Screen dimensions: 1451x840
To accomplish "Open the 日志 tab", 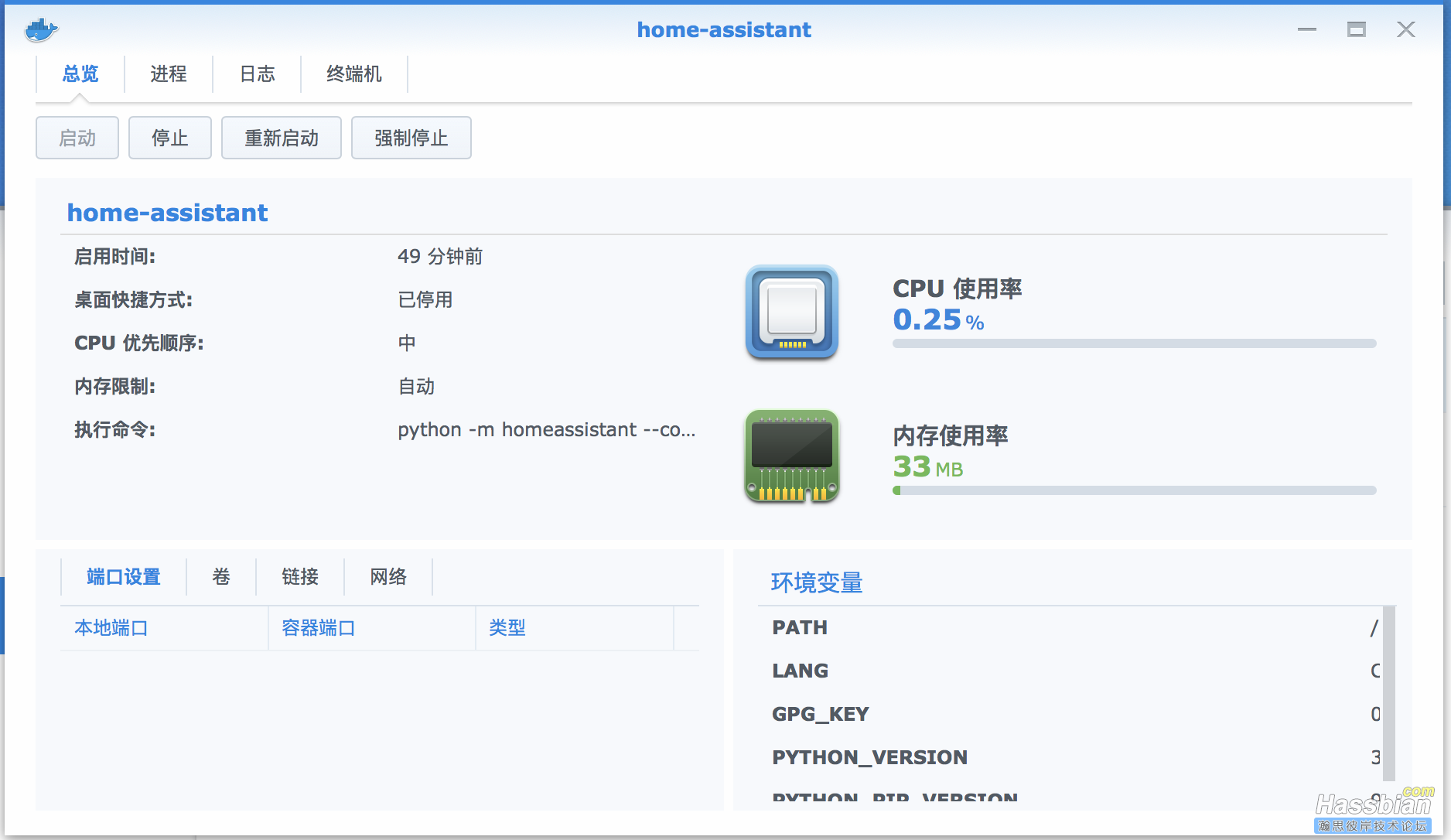I will point(257,74).
